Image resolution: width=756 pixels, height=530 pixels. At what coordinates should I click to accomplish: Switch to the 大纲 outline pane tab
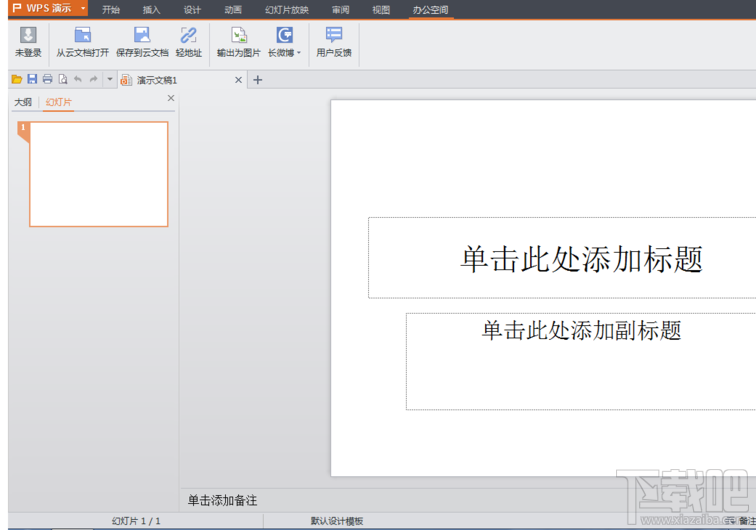coord(22,102)
